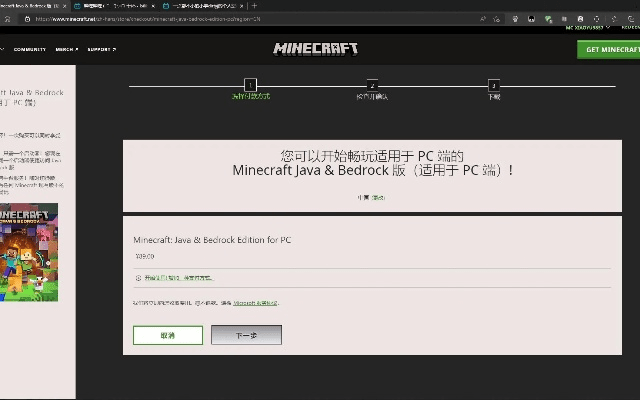Open the green add-payment-method link
Image resolution: width=640 pixels, height=400 pixels.
point(179,278)
